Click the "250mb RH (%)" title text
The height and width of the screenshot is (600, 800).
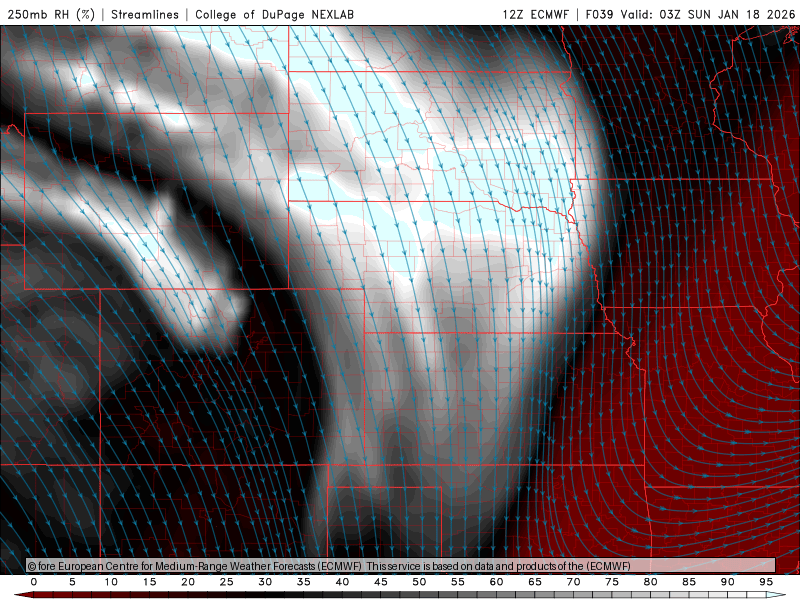click(52, 14)
